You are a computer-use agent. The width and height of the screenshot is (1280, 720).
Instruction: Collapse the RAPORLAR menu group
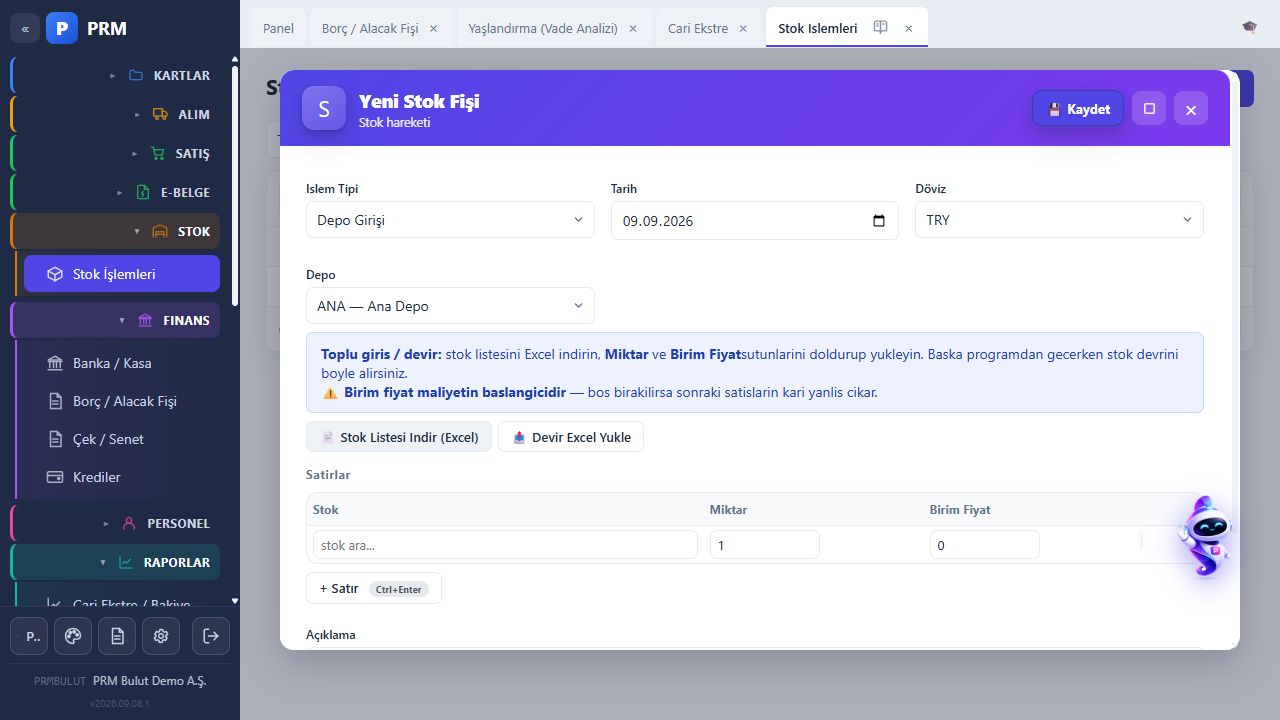115,562
